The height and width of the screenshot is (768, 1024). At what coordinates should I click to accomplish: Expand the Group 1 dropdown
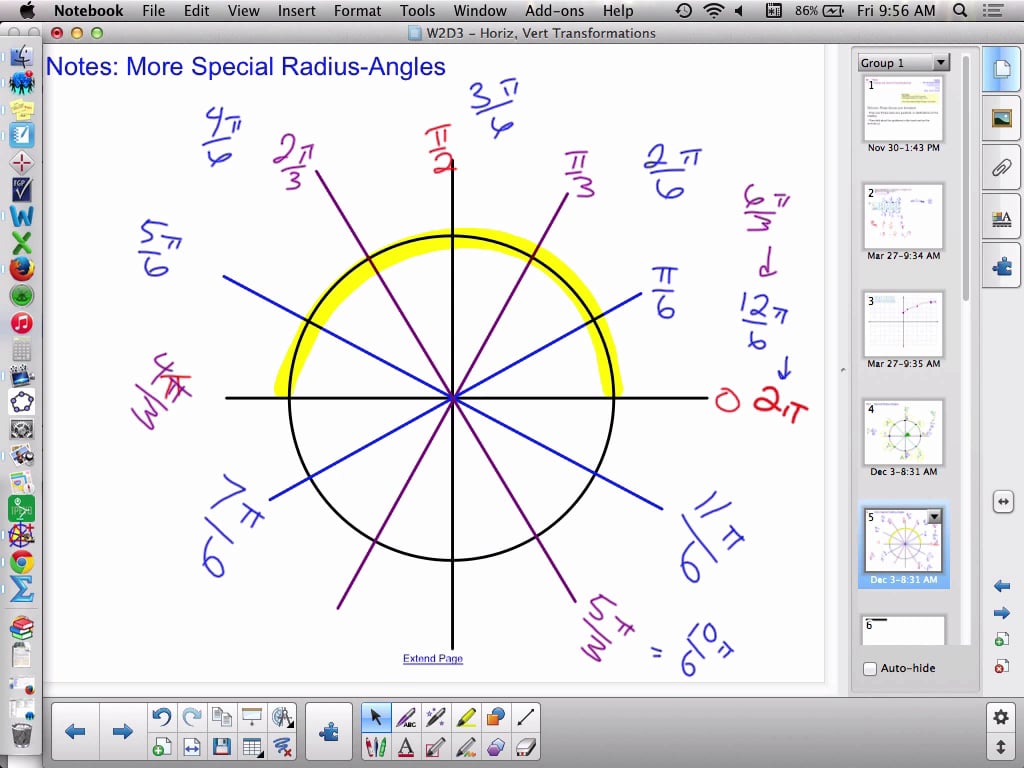tap(940, 62)
